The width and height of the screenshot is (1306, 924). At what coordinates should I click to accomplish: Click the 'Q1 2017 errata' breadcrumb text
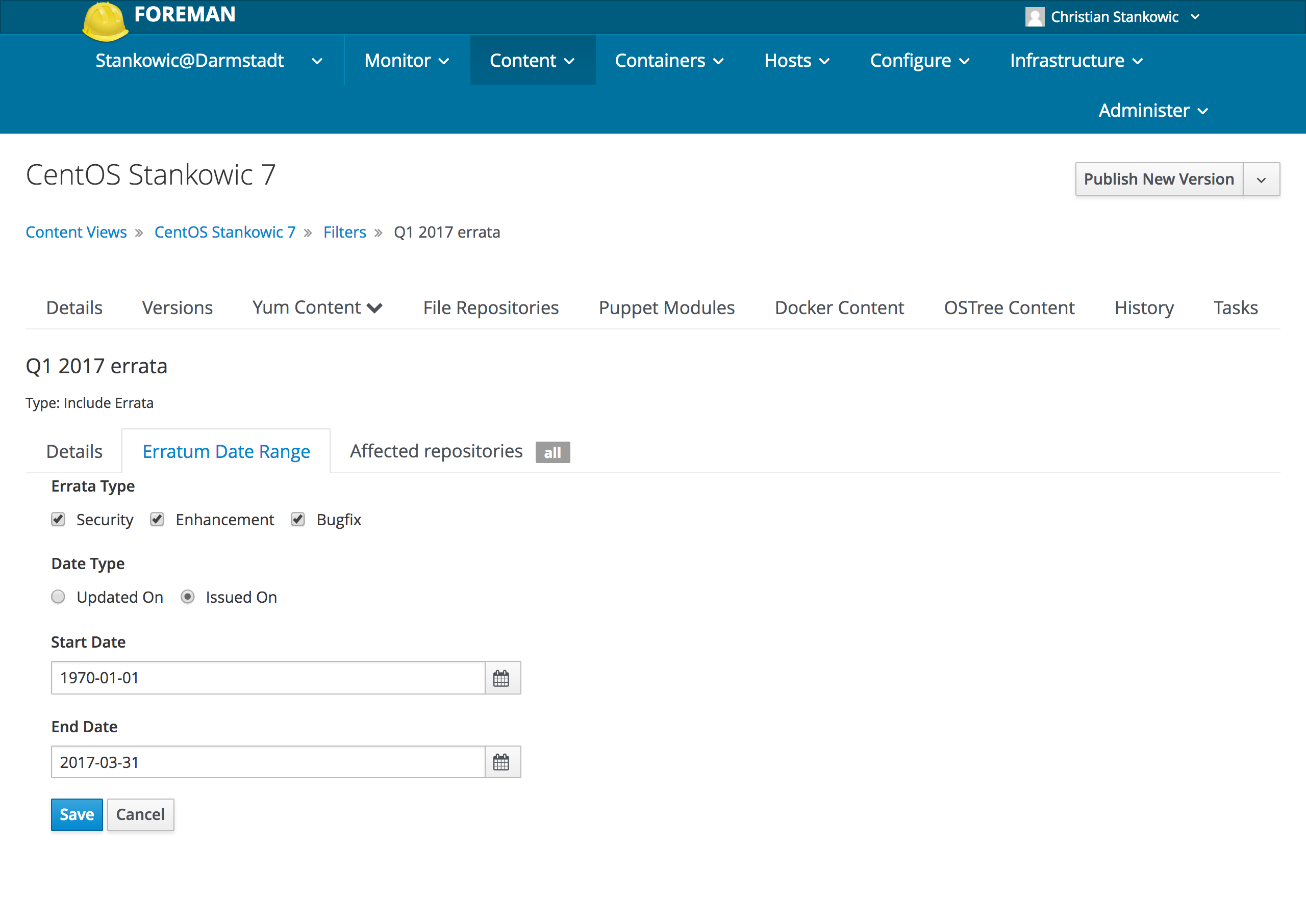(x=447, y=232)
